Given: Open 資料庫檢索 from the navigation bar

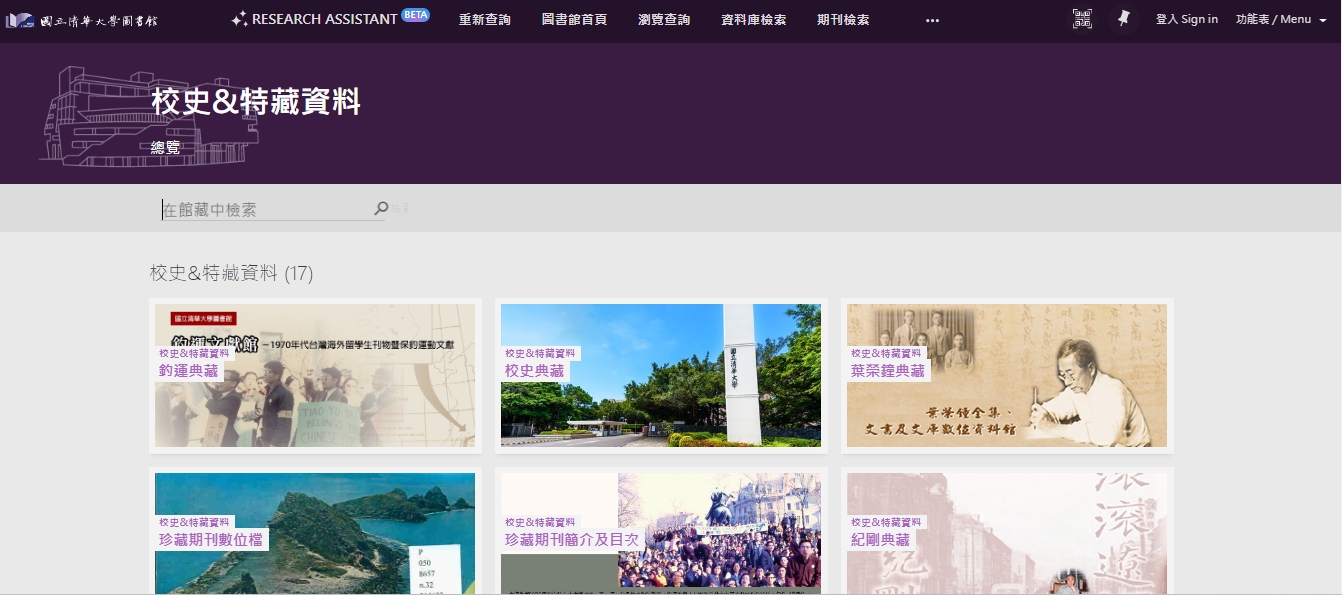Looking at the screenshot, I should click(753, 19).
